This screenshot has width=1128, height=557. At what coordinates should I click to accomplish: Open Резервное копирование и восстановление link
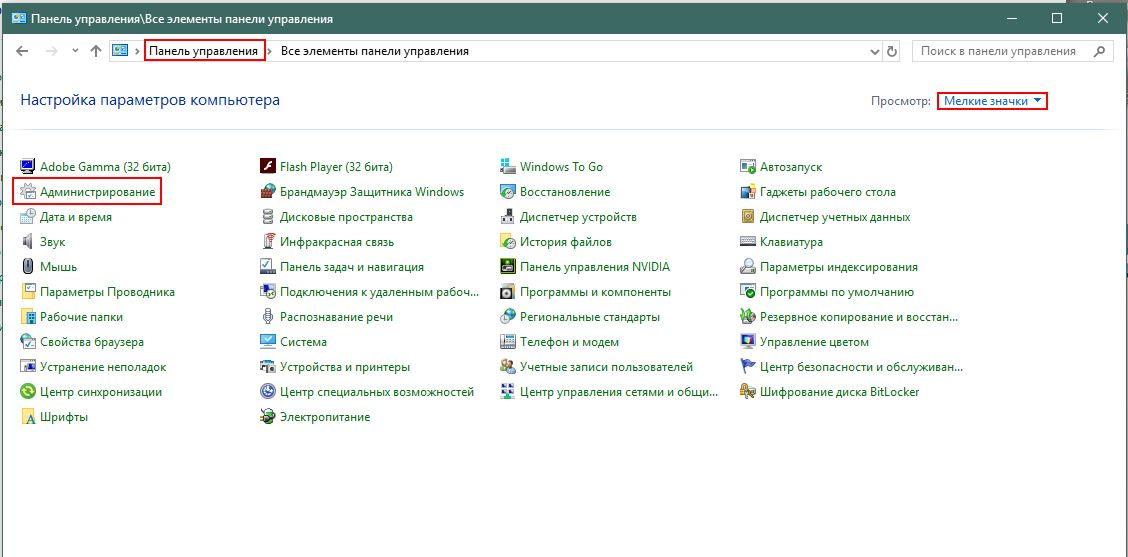[x=859, y=317]
